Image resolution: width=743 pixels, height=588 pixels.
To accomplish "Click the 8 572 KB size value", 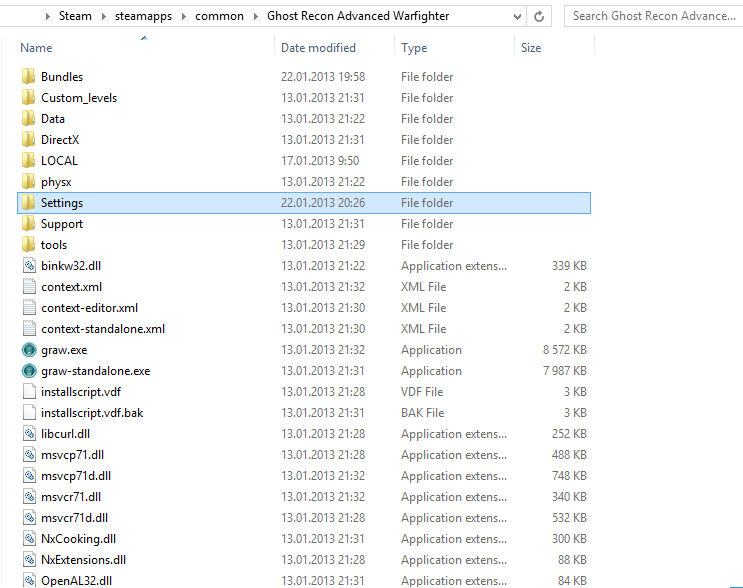I will click(564, 350).
